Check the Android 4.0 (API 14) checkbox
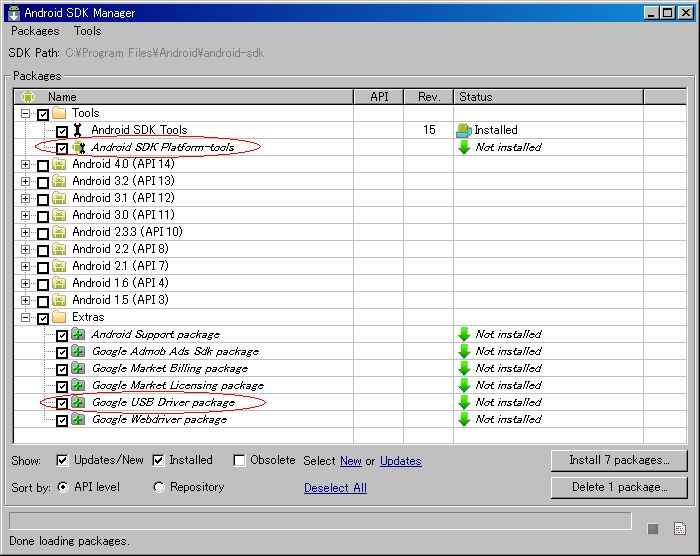This screenshot has width=700, height=556. tap(43, 166)
